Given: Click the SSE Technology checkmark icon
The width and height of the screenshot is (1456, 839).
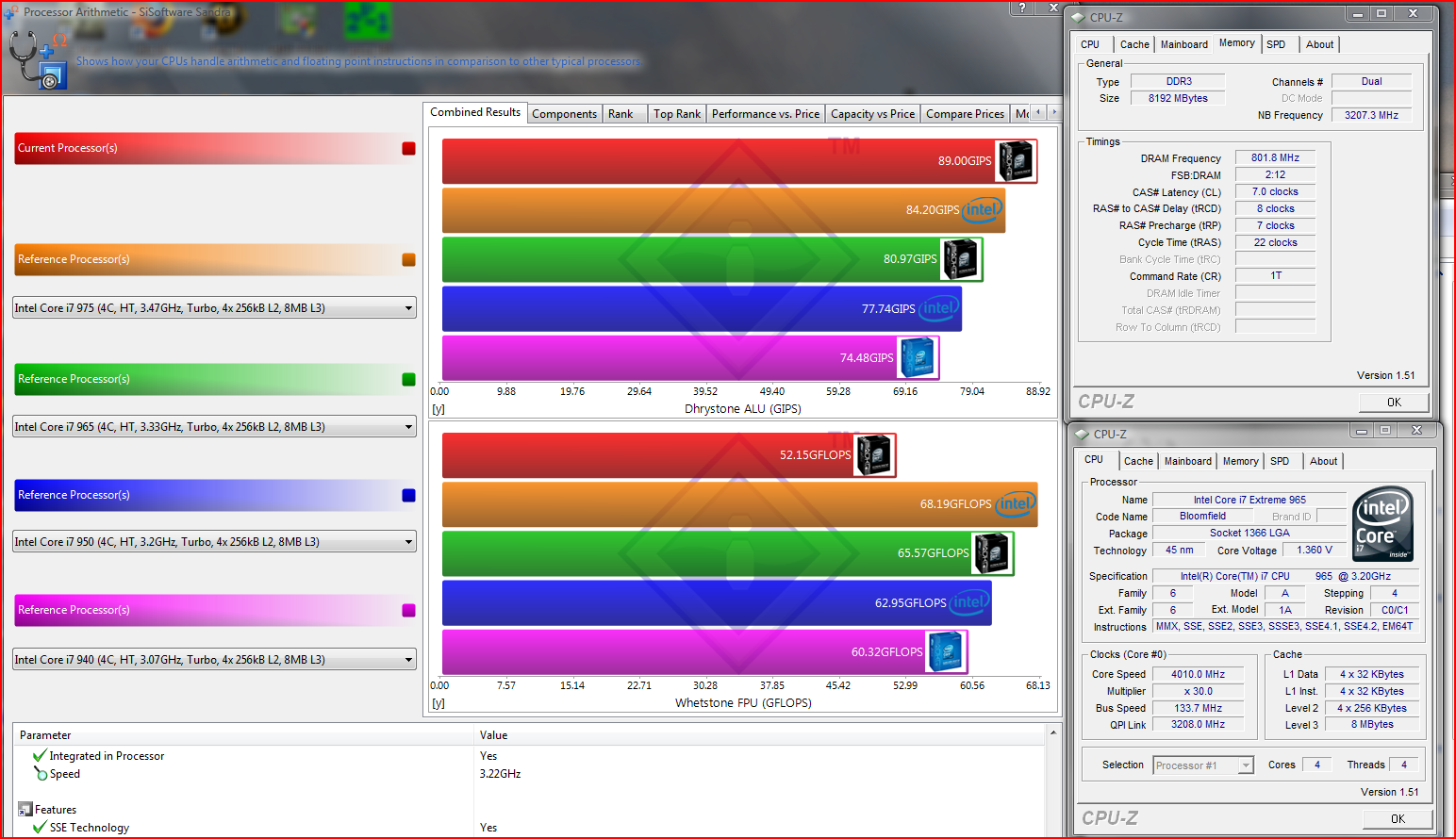Looking at the screenshot, I should pos(40,828).
